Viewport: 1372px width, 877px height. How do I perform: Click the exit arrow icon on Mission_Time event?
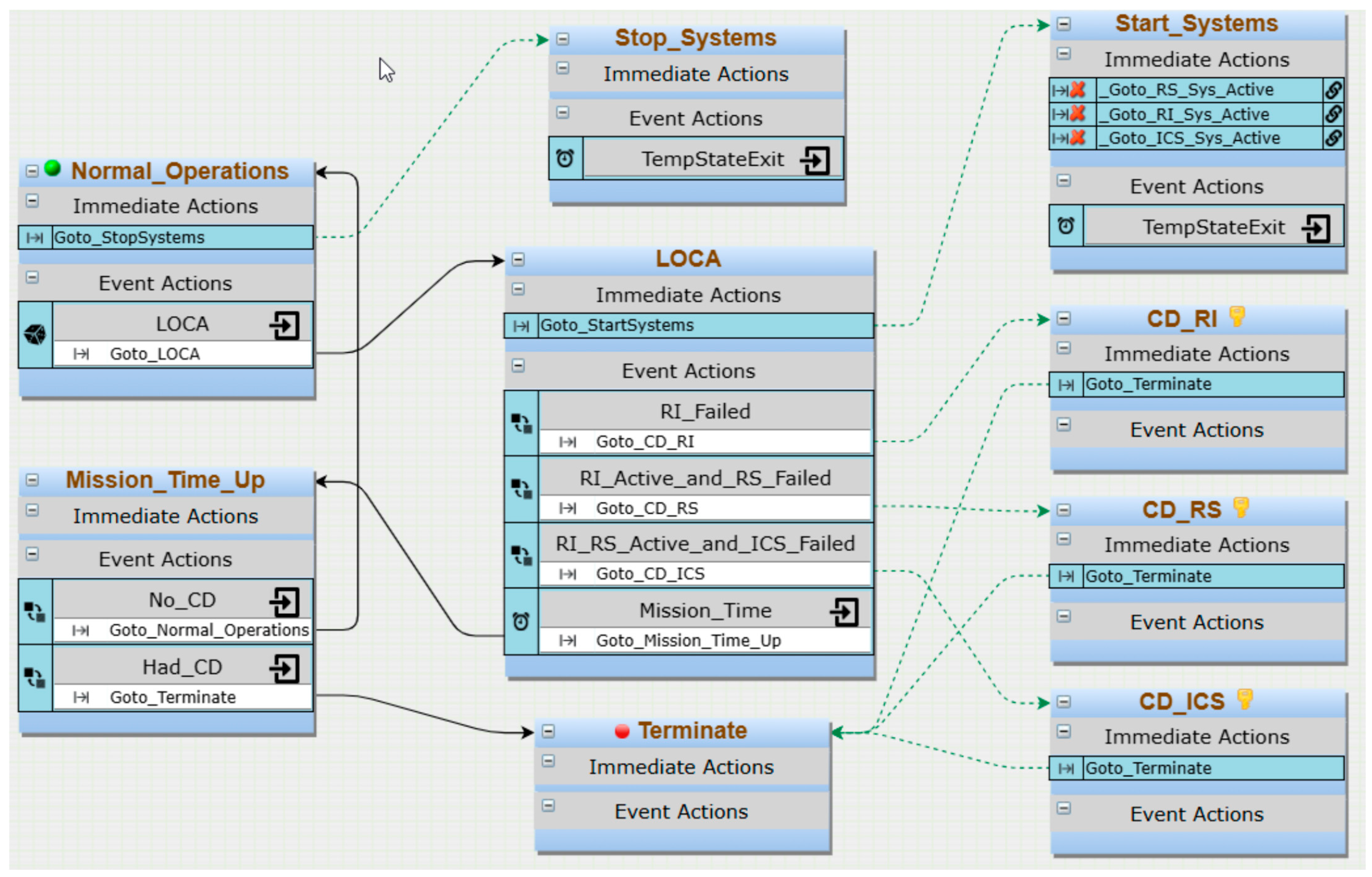click(844, 613)
